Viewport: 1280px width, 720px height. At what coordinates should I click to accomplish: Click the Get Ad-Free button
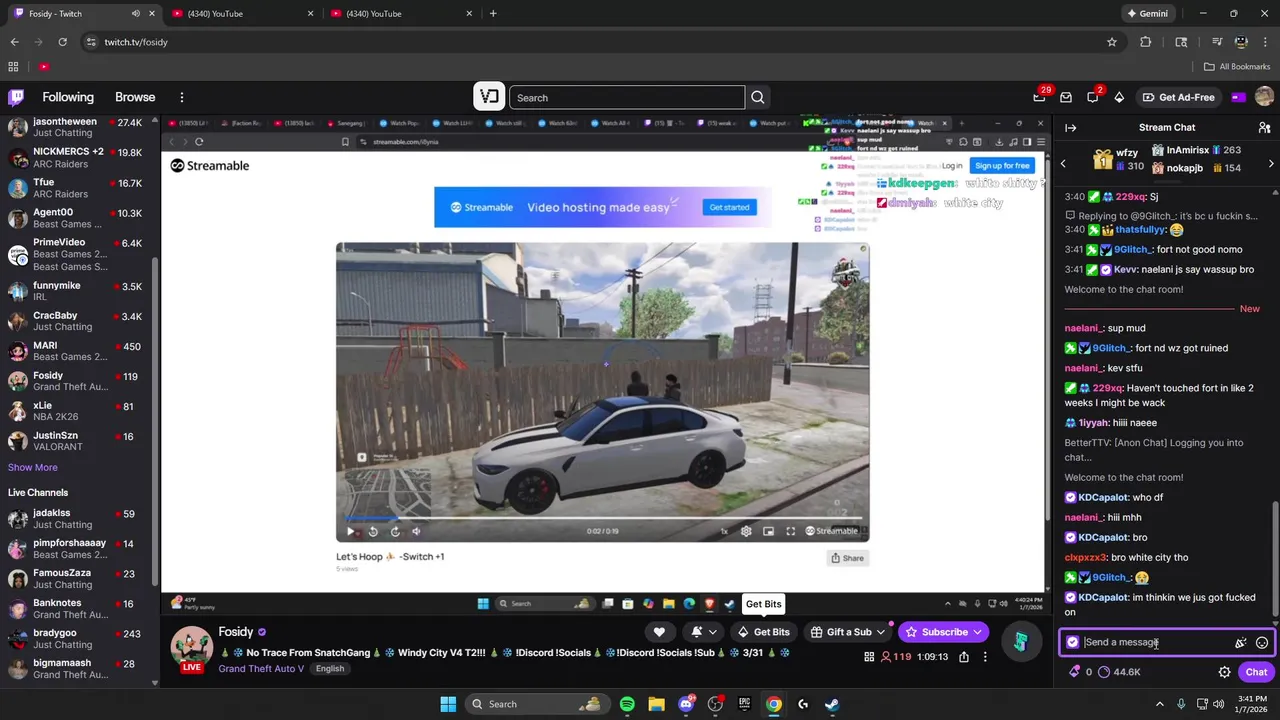1179,97
